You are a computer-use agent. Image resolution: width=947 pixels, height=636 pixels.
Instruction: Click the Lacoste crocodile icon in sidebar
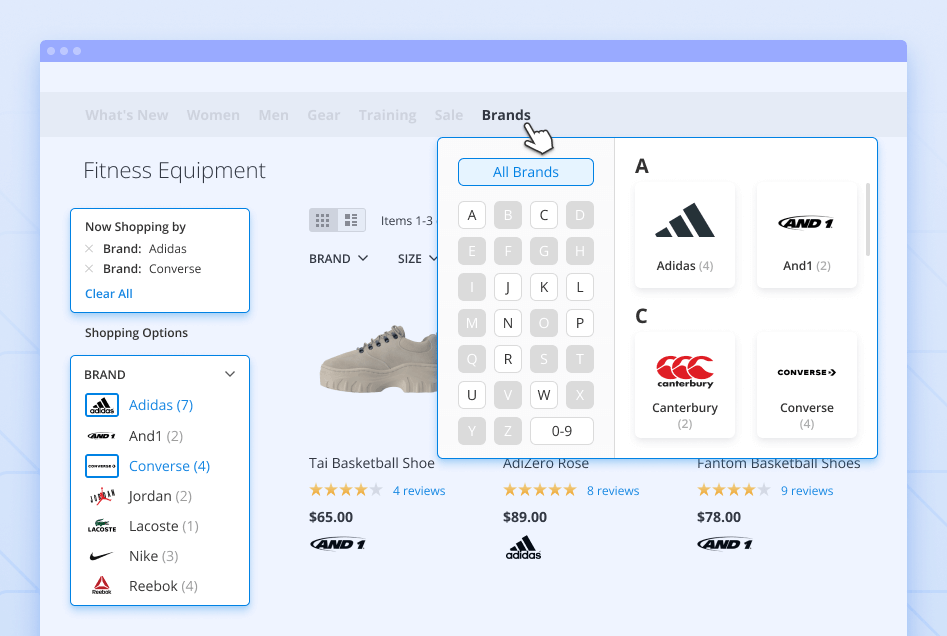click(x=100, y=526)
